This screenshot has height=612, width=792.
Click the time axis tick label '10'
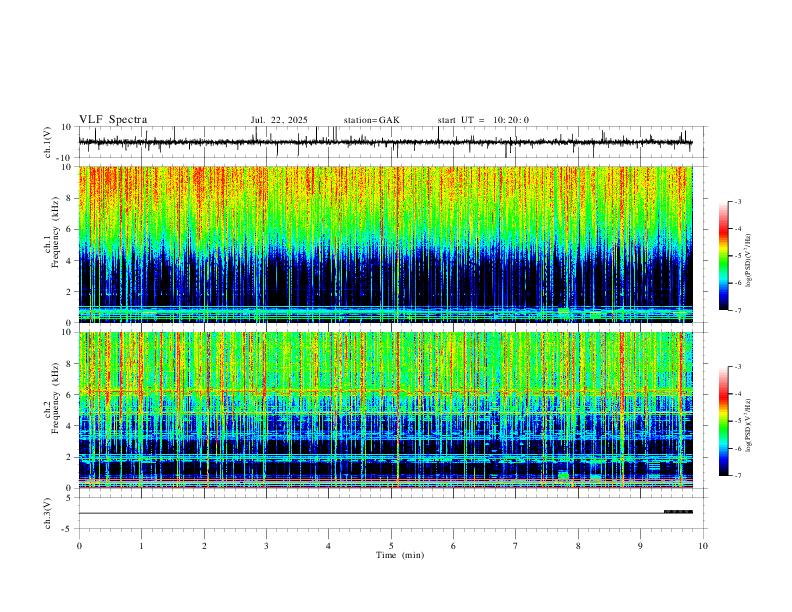[x=703, y=546]
